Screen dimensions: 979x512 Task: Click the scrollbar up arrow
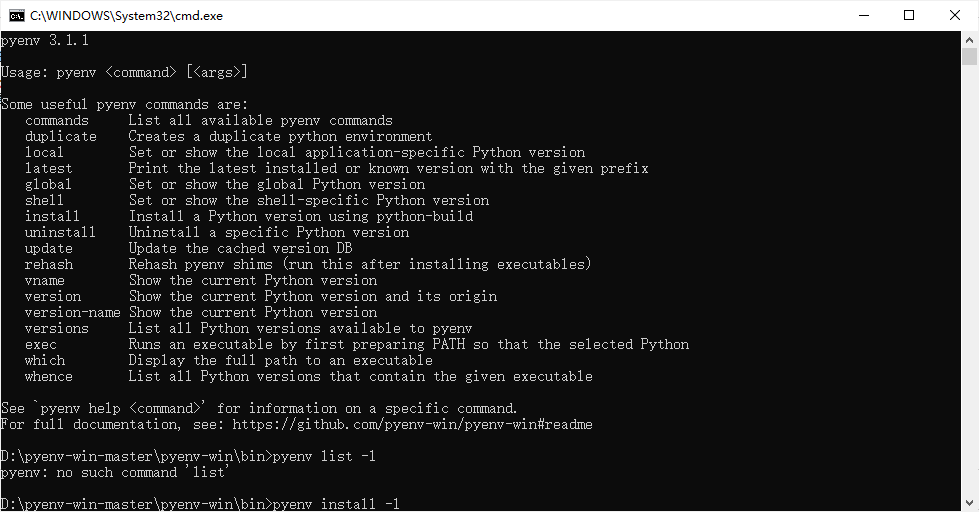pyautogui.click(x=970, y=39)
